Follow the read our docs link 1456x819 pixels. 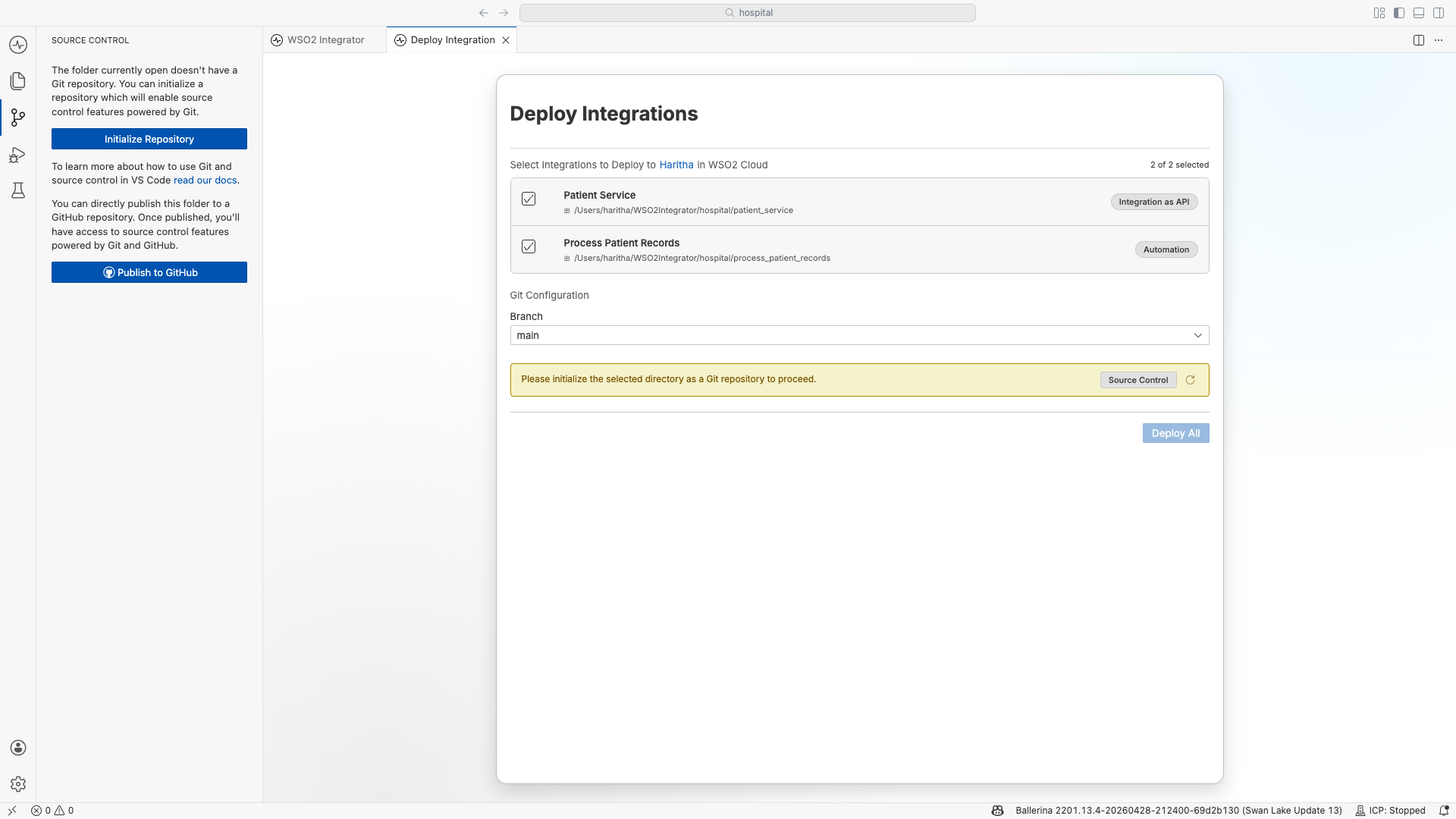(x=205, y=180)
